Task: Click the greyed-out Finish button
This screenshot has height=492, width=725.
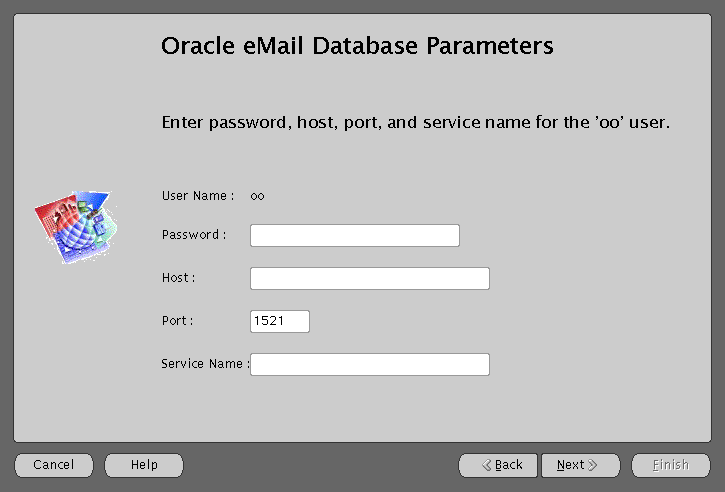Action: point(670,465)
